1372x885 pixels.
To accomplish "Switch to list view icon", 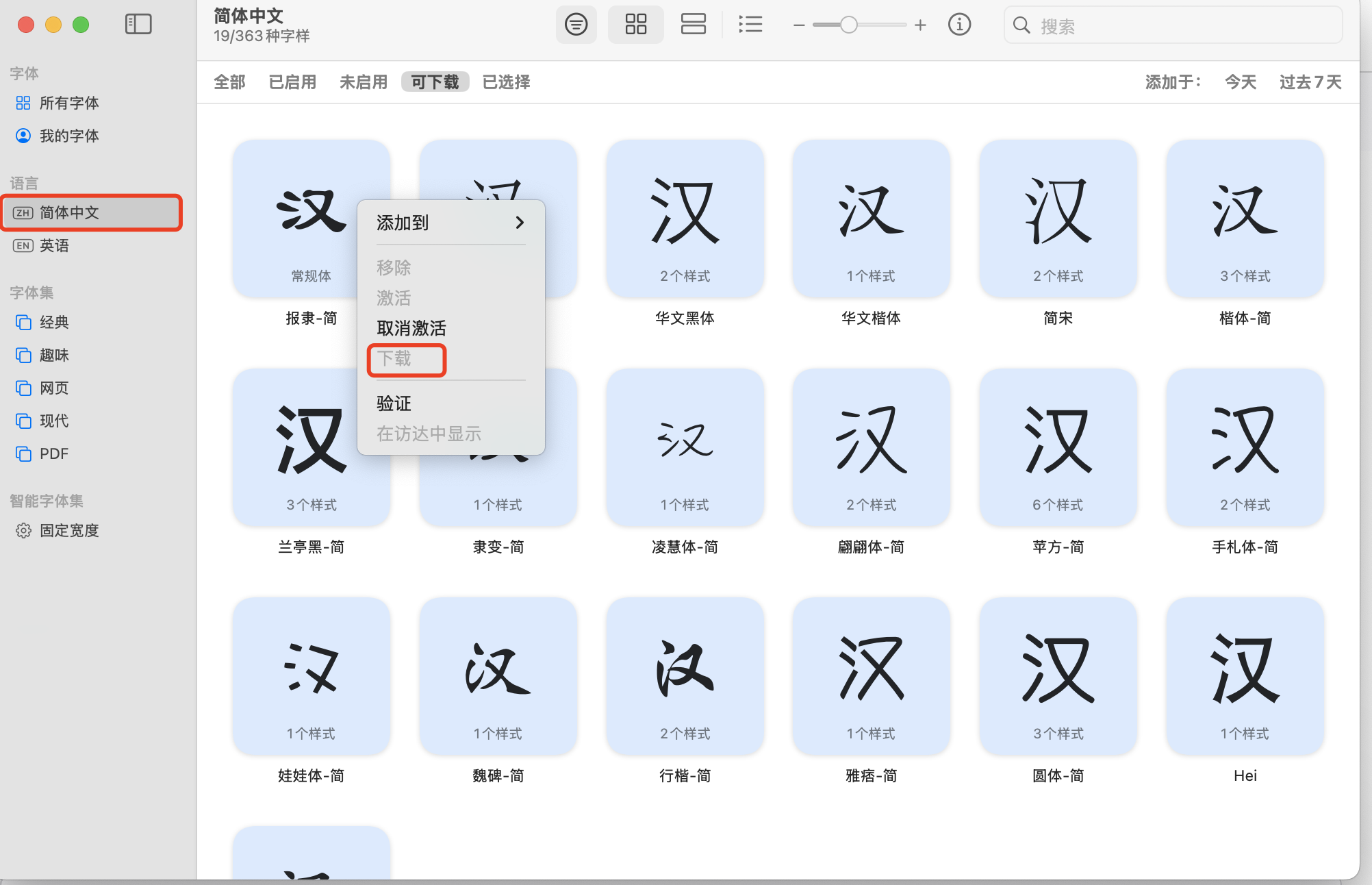I will coord(750,25).
